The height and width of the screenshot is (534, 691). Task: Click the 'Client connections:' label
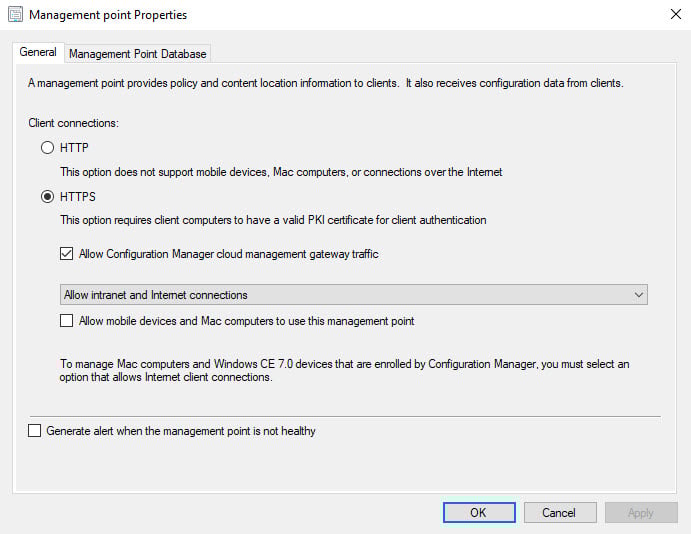(74, 123)
